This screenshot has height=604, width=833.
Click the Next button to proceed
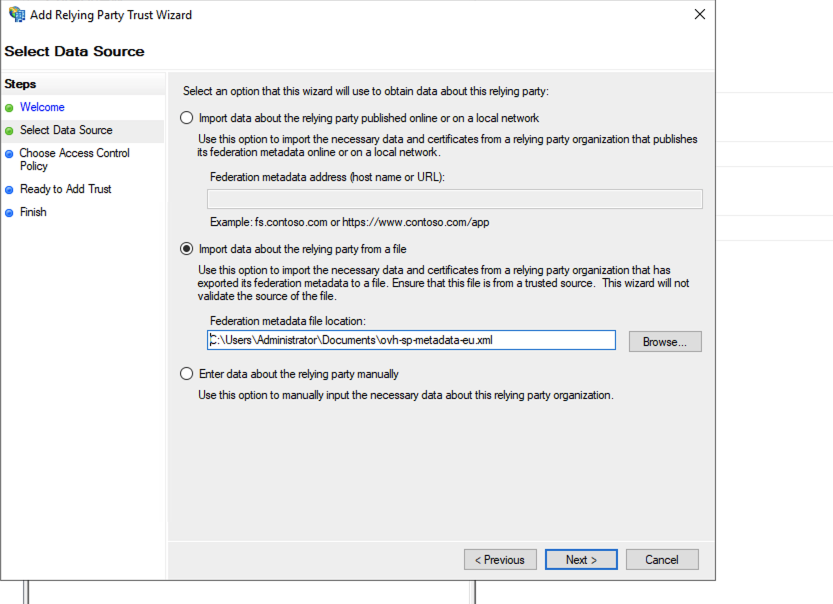581,559
